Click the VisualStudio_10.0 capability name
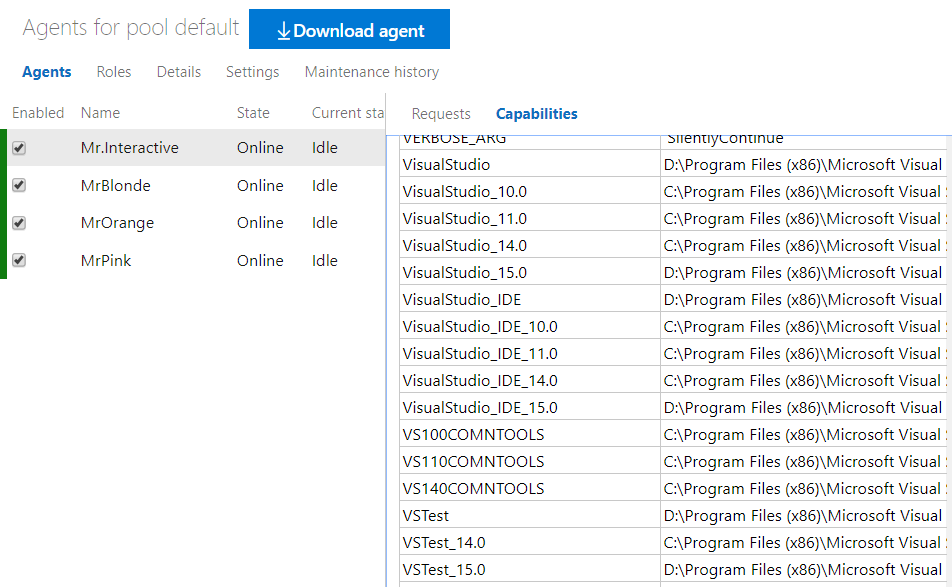 click(x=464, y=192)
